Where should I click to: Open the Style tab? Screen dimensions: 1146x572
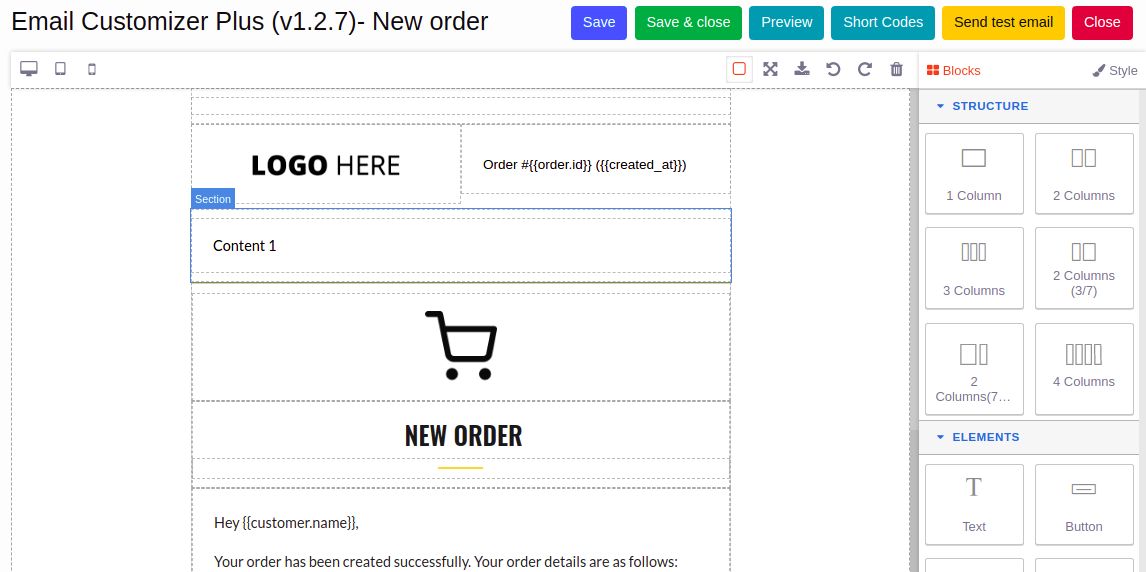[x=1115, y=71]
